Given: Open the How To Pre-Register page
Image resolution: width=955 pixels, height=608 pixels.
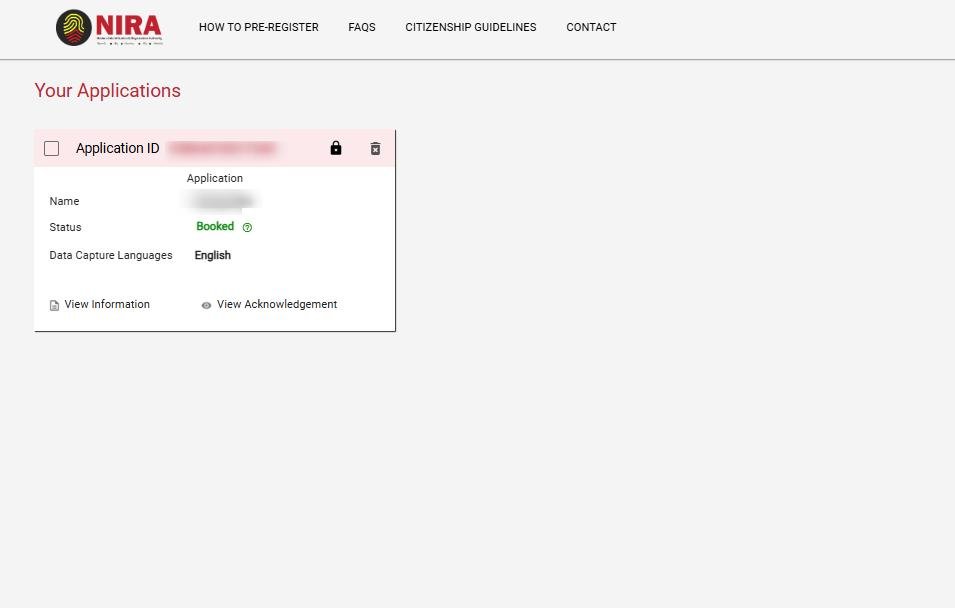Looking at the screenshot, I should [x=258, y=27].
